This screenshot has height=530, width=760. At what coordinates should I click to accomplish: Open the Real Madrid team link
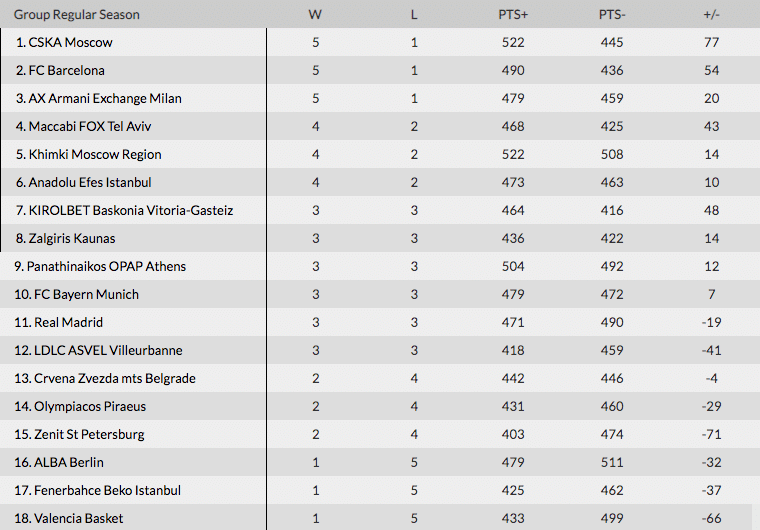point(68,322)
